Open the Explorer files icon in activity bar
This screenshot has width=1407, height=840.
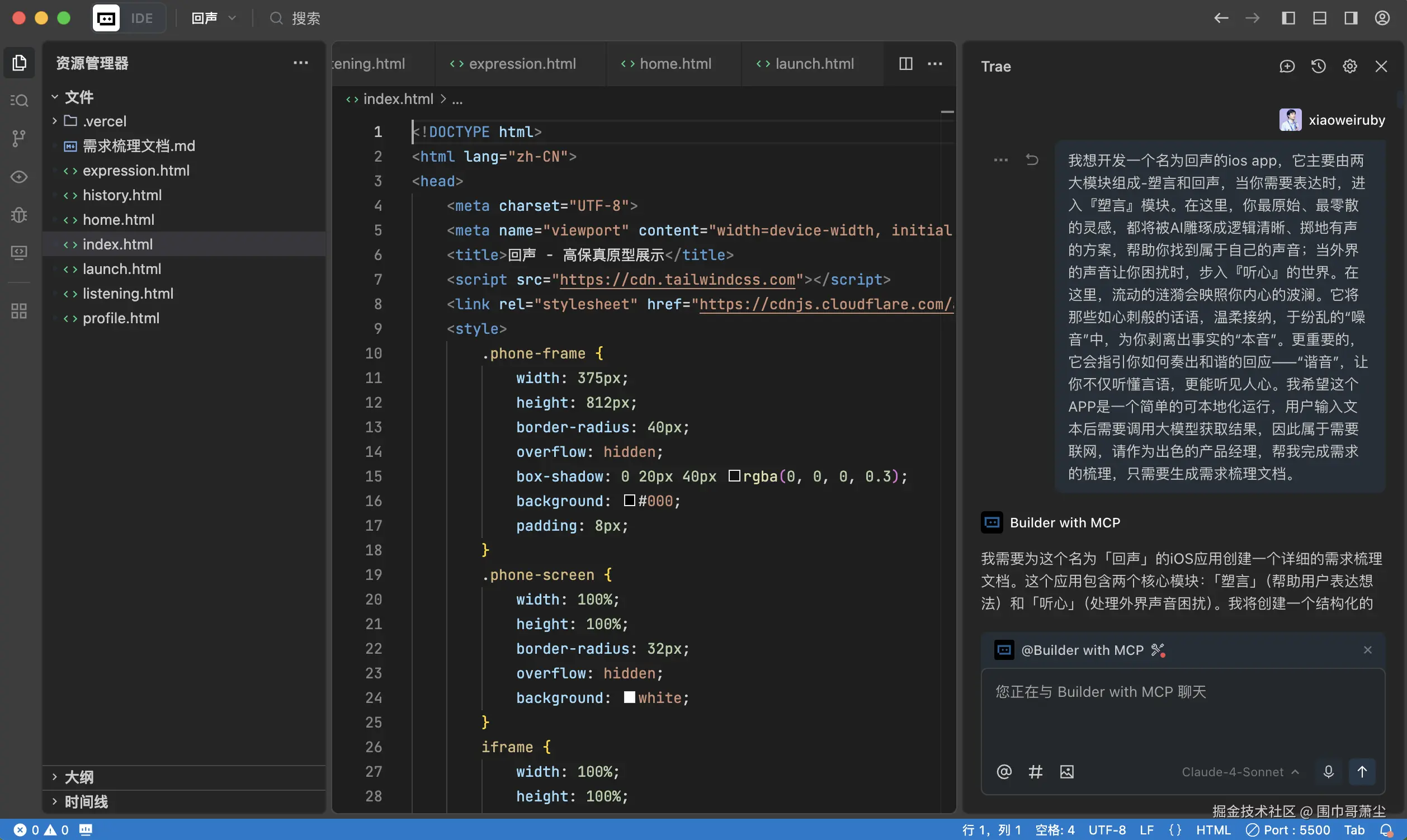click(19, 62)
